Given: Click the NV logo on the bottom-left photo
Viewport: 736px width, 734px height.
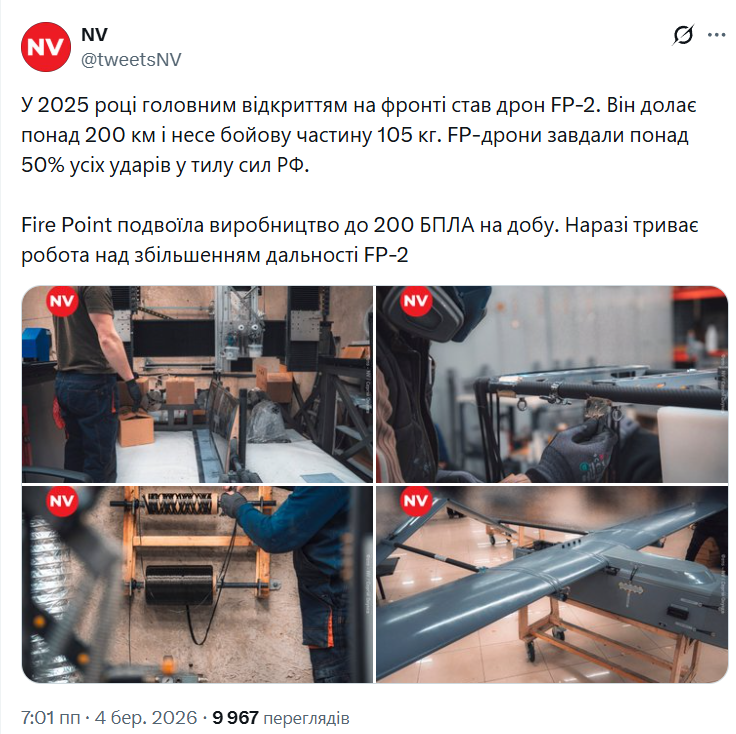Looking at the screenshot, I should 62,501.
